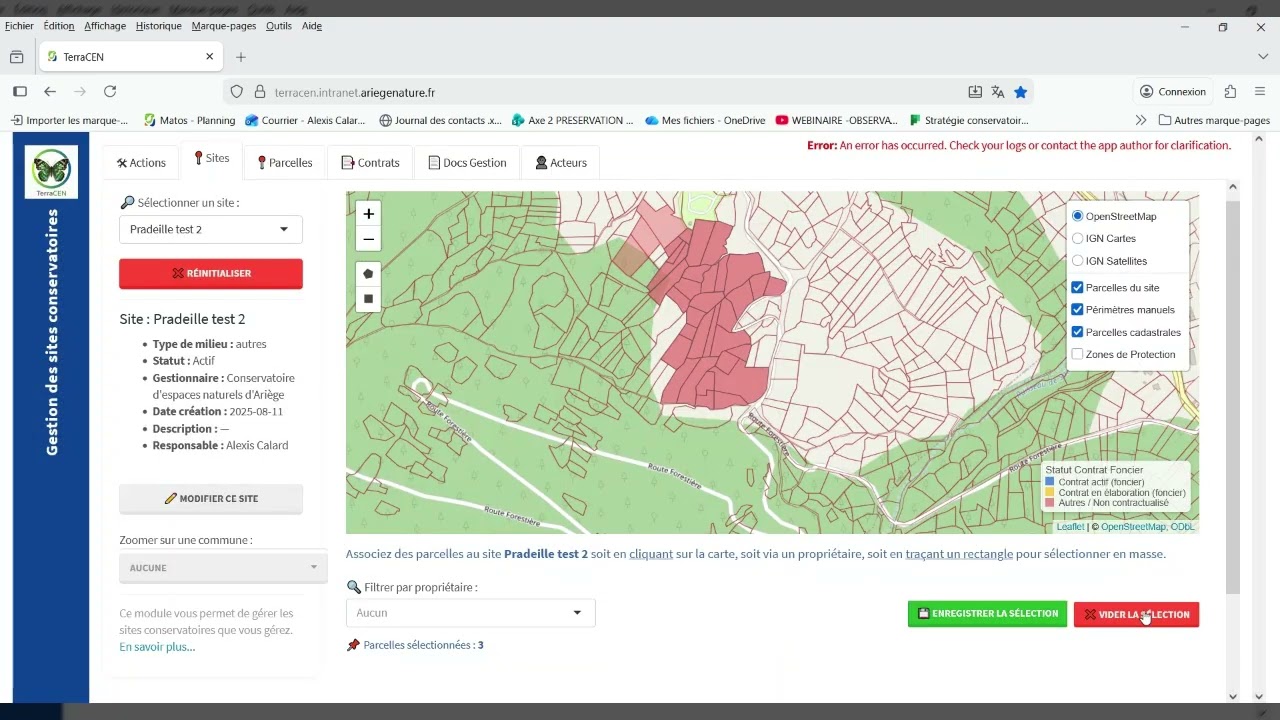Switch to the Contrats tab
This screenshot has width=1280, height=720.
pos(370,162)
